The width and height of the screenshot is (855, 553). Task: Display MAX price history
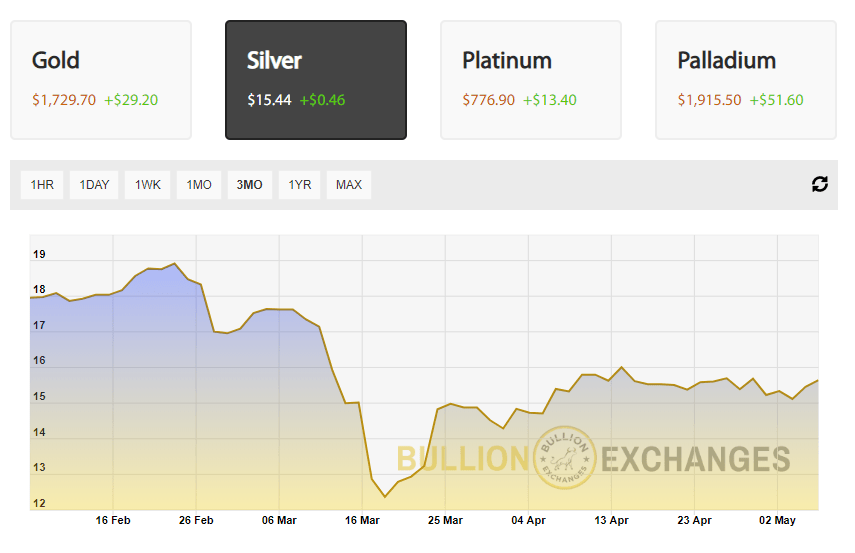(349, 185)
